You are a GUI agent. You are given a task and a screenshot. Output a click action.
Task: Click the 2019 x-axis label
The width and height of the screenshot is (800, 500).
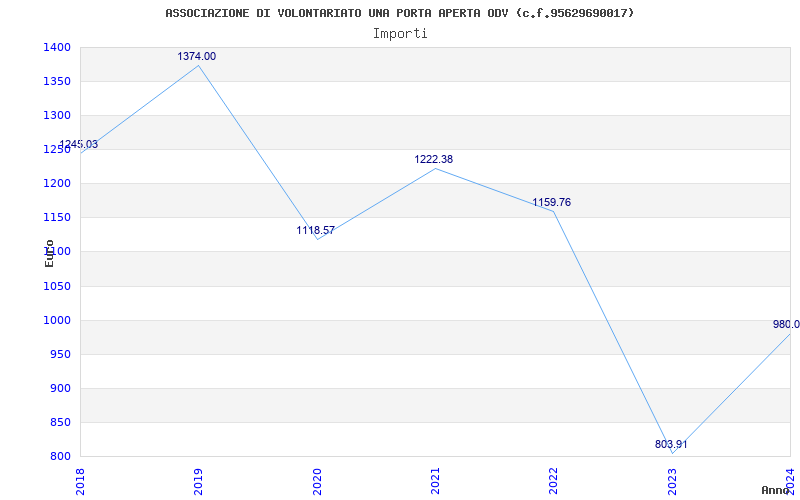click(198, 481)
